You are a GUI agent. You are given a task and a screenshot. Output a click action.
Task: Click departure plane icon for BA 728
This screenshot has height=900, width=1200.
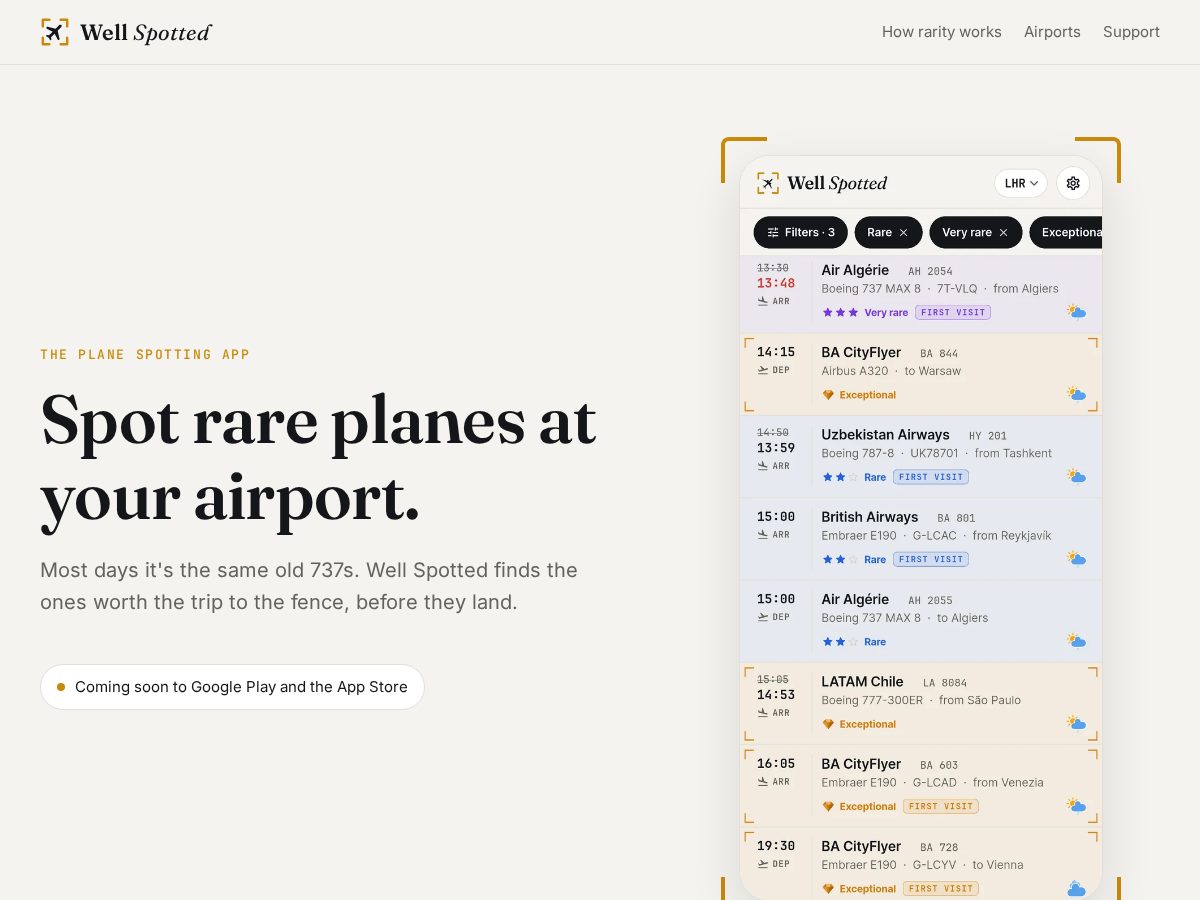(x=763, y=864)
